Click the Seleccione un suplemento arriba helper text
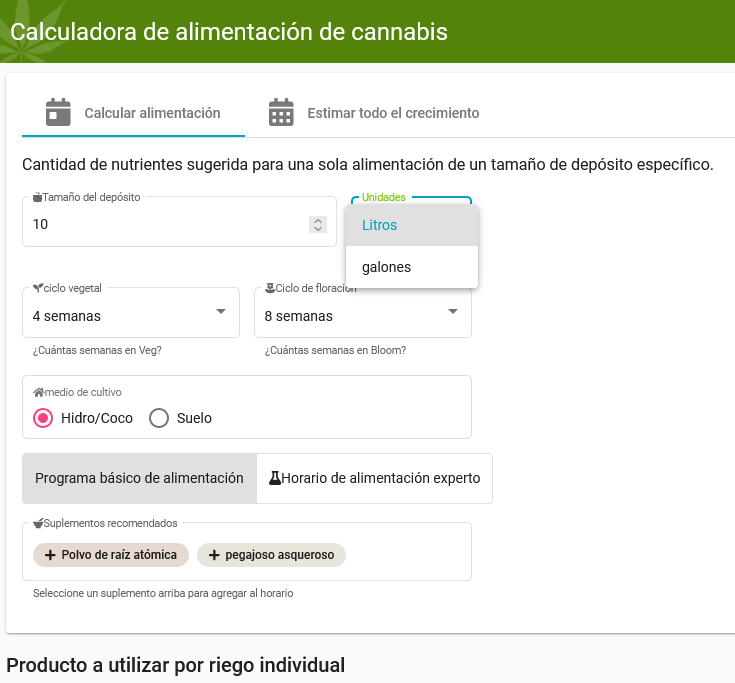 tap(163, 593)
